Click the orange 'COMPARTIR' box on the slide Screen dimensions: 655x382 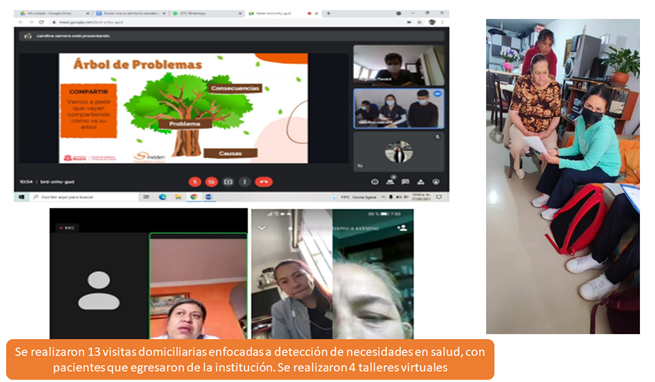pyautogui.click(x=89, y=110)
